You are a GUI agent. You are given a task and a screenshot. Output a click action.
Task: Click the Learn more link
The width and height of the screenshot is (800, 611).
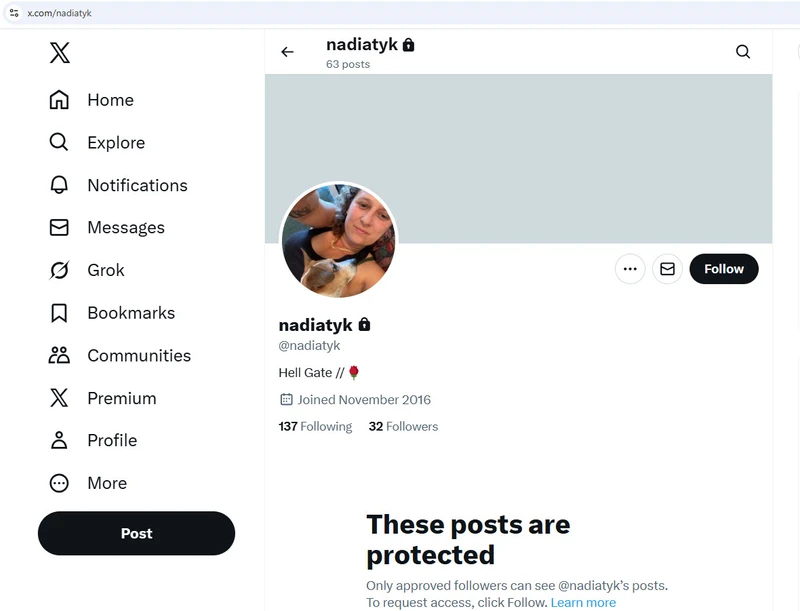point(583,602)
